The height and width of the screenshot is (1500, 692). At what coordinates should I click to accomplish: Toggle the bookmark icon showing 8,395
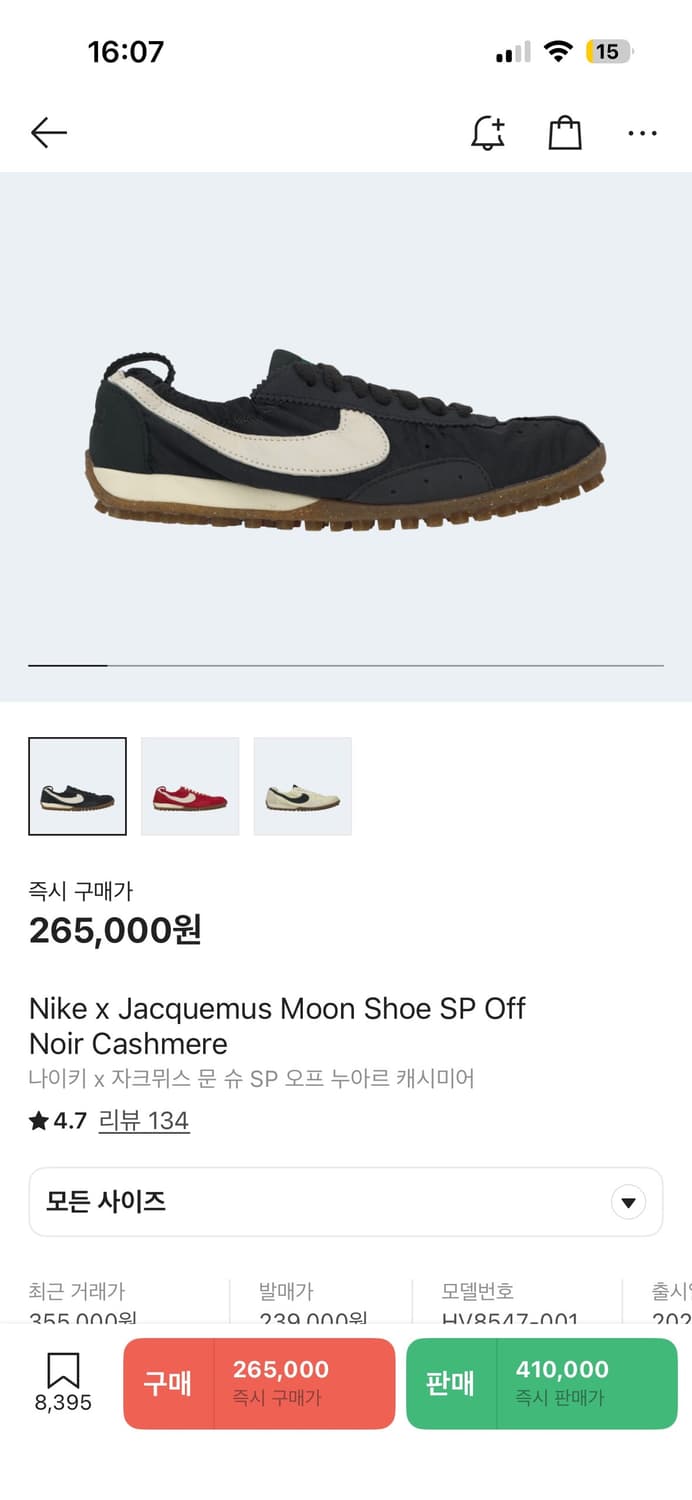coord(63,1381)
